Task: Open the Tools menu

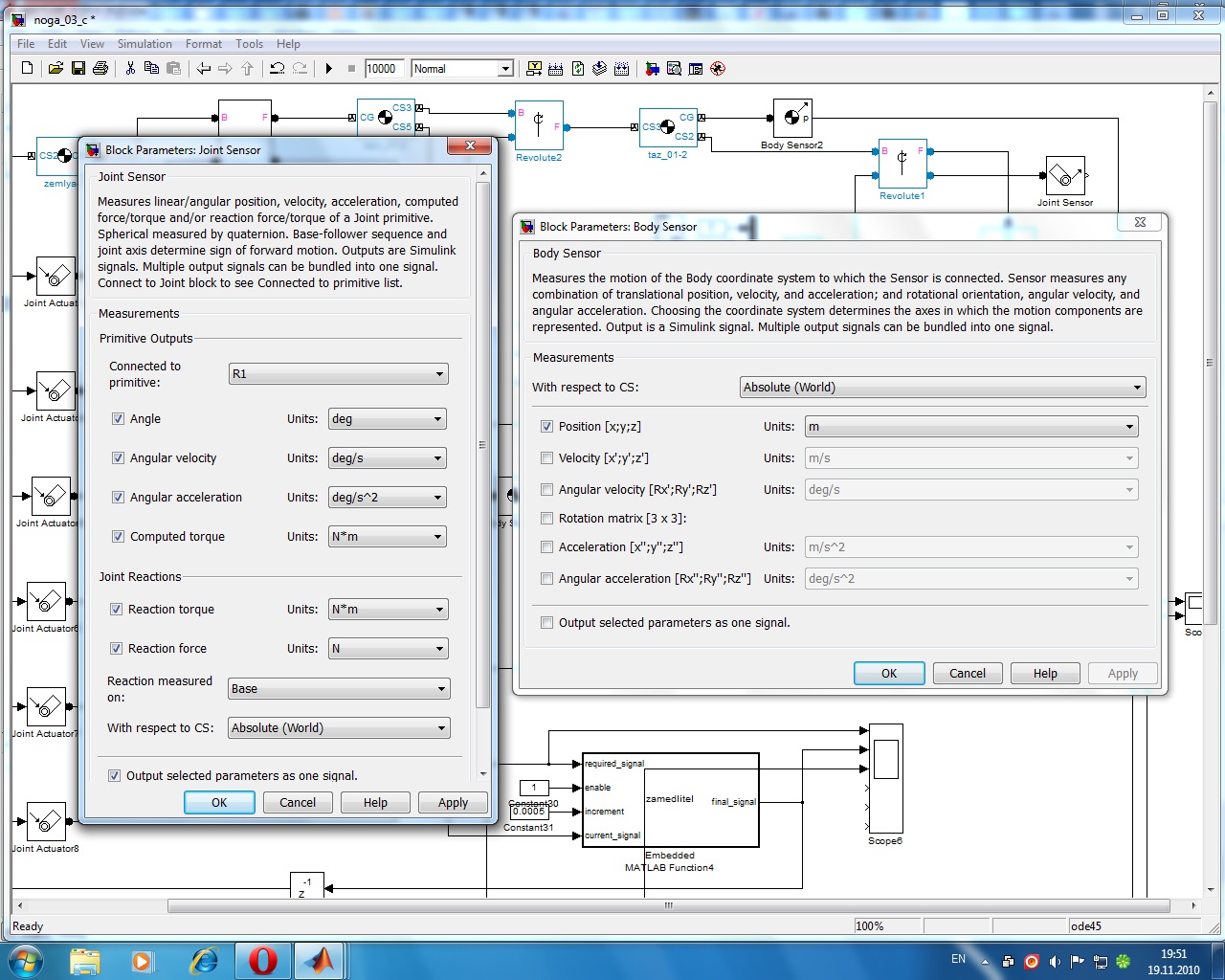Action: point(249,44)
